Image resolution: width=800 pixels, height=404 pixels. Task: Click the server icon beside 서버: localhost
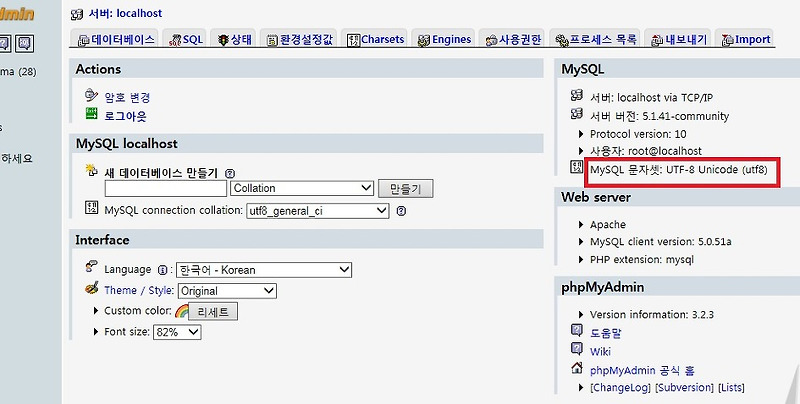tap(77, 14)
